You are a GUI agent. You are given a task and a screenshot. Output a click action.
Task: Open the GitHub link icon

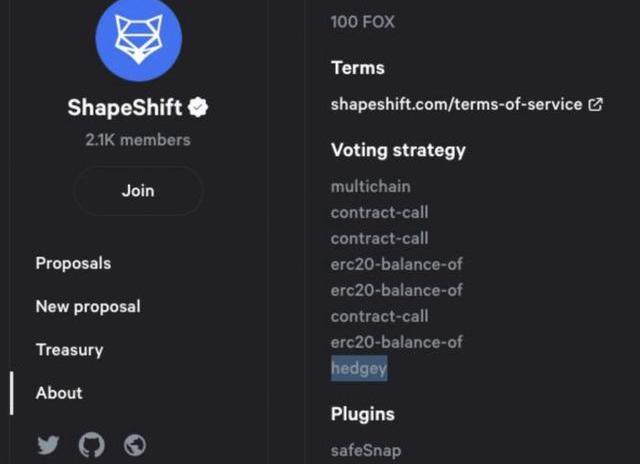(x=91, y=445)
